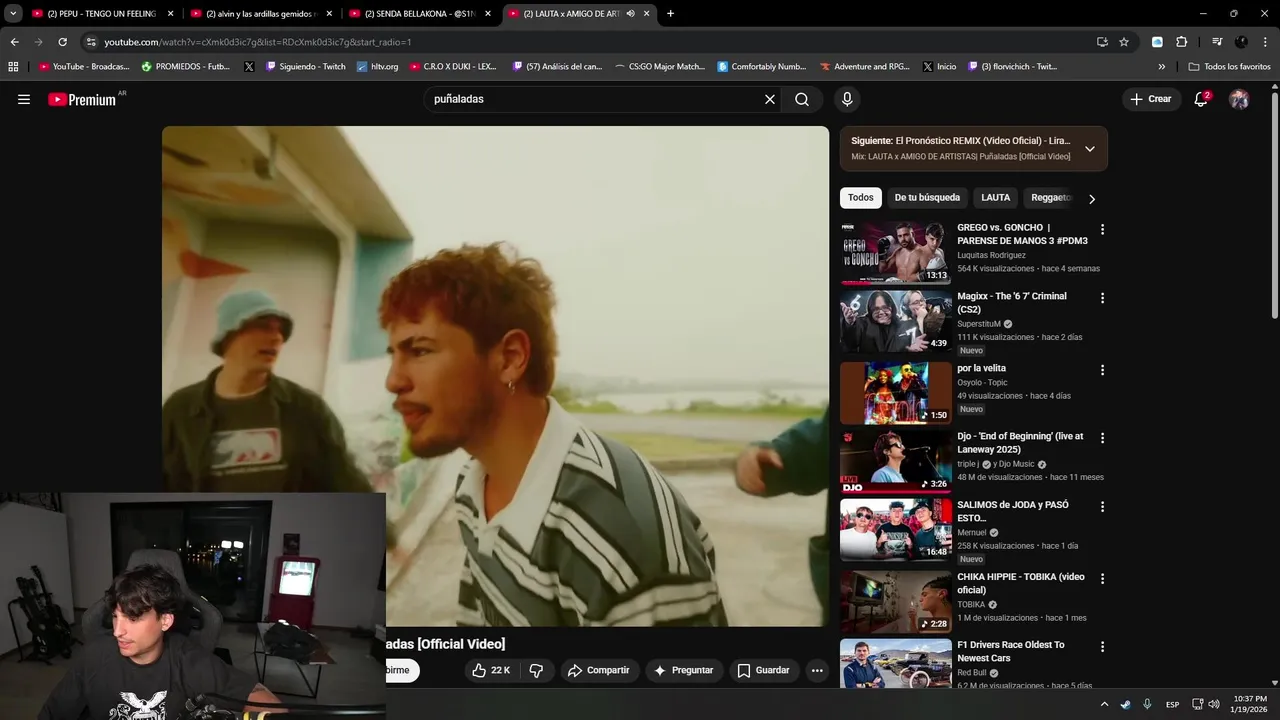Click the Crear button
The image size is (1280, 720).
click(1150, 99)
